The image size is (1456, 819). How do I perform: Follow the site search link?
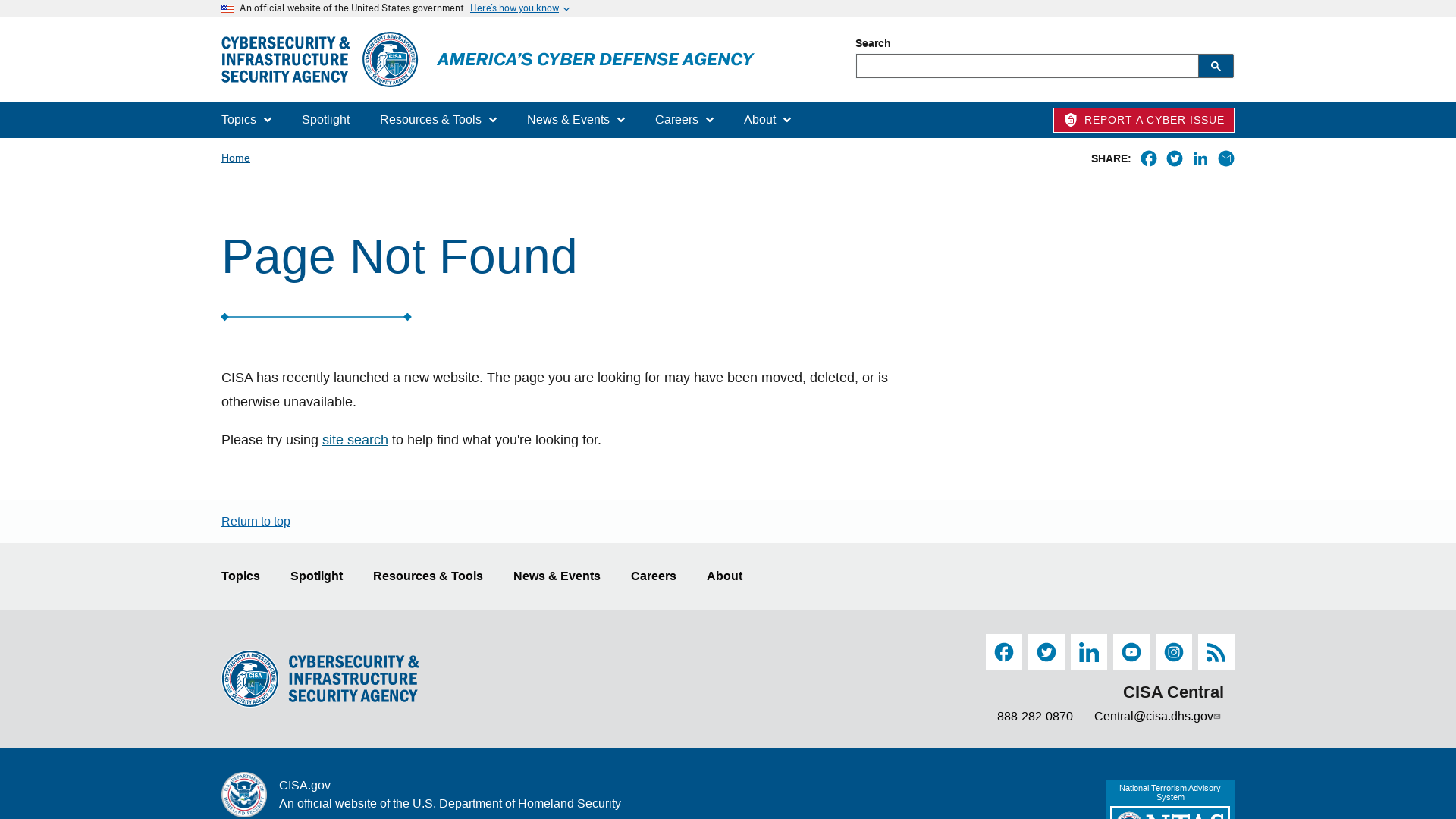[x=355, y=440]
